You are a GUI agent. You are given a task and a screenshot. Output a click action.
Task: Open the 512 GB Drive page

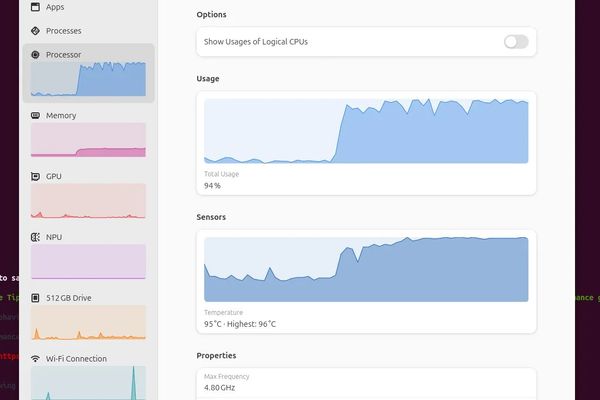pos(88,317)
